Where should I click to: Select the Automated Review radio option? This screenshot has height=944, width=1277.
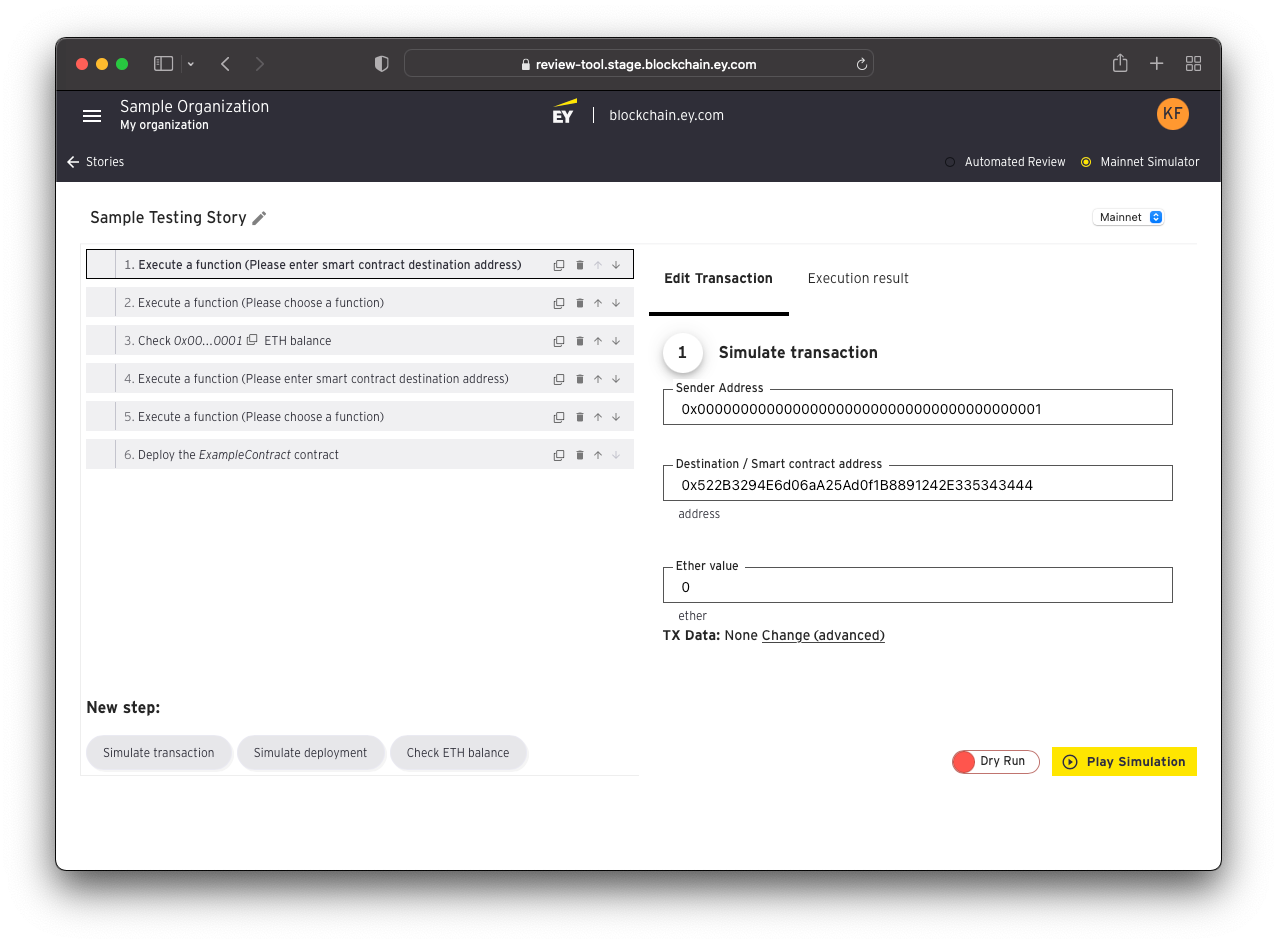(948, 161)
